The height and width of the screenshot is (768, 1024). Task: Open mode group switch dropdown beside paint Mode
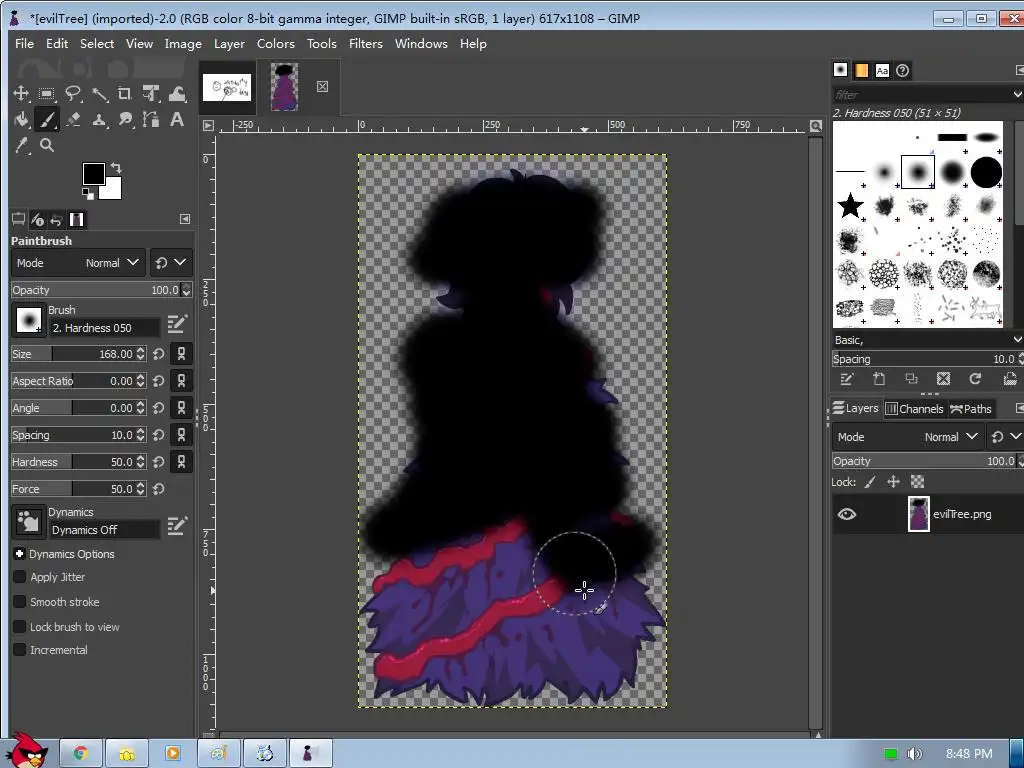click(171, 263)
